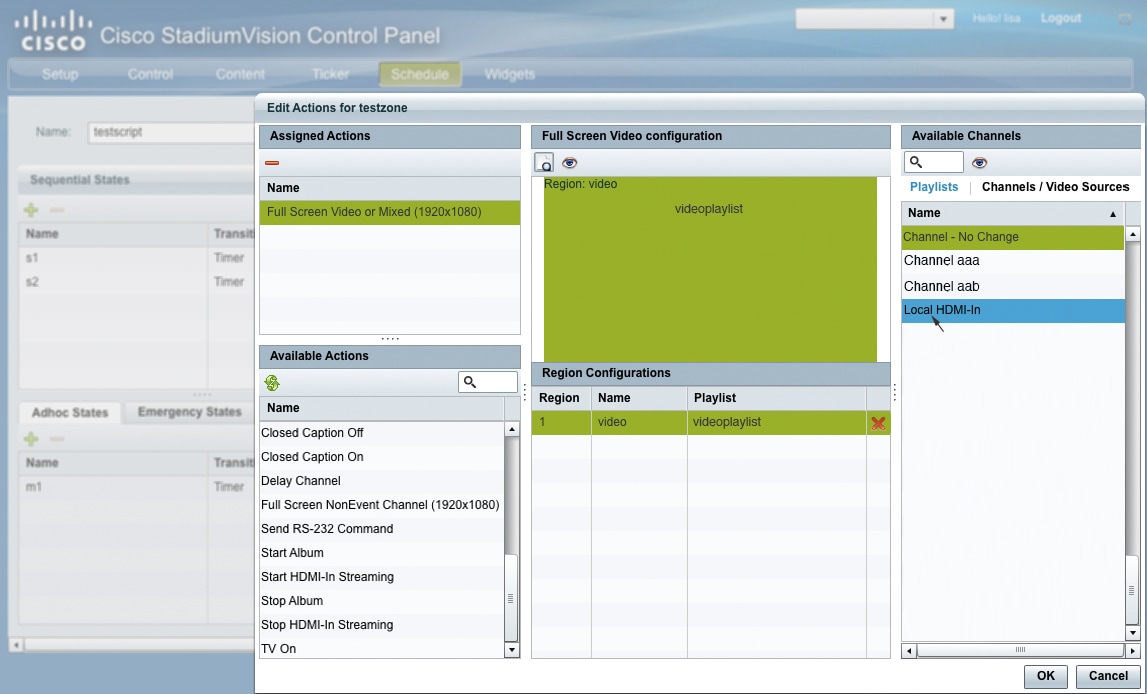
Task: Select Local HDMI-In in Available Channels
Action: pyautogui.click(x=1013, y=310)
